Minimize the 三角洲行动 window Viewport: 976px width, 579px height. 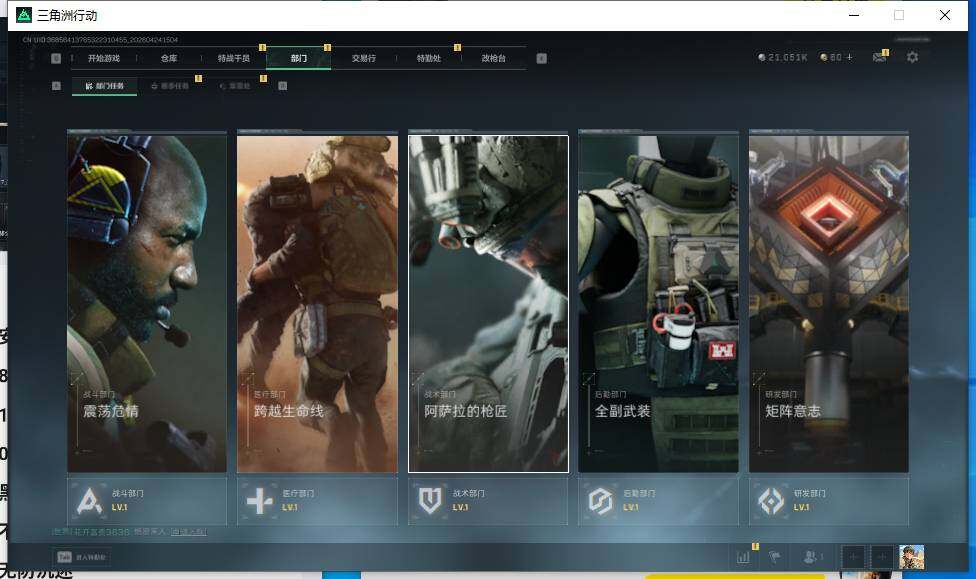tap(854, 15)
